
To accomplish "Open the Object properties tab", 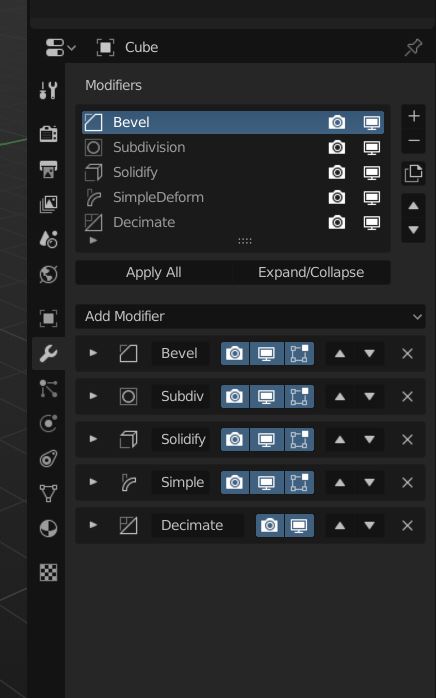I will coord(48,318).
